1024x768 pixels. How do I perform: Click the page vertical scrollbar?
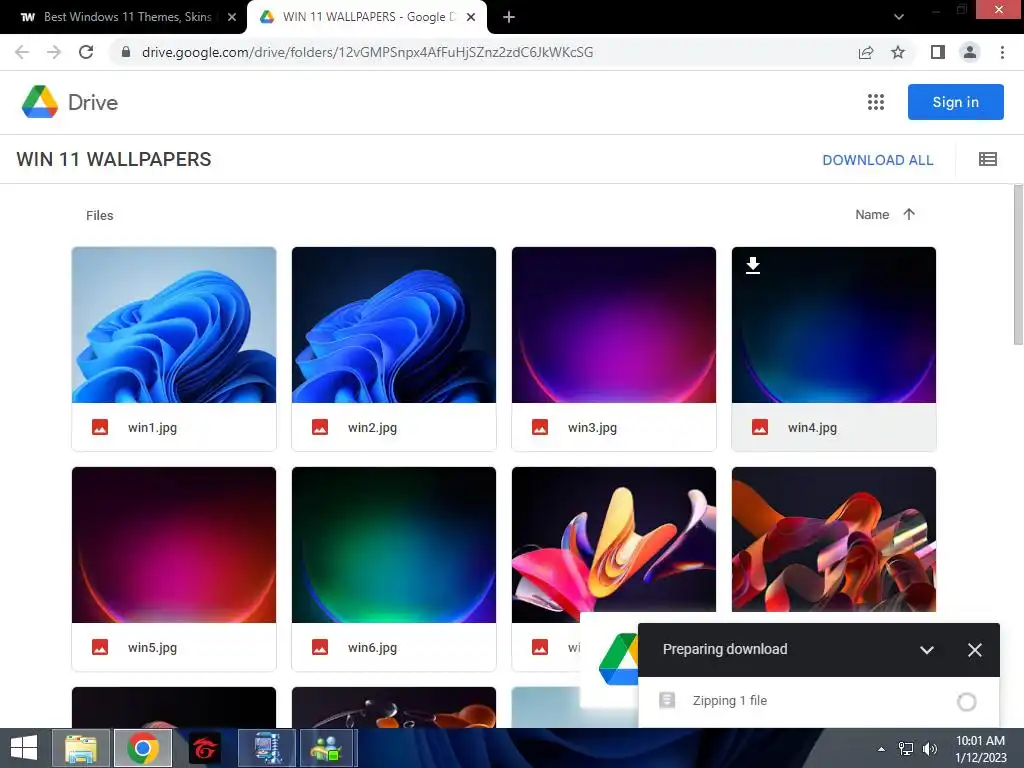[1018, 264]
